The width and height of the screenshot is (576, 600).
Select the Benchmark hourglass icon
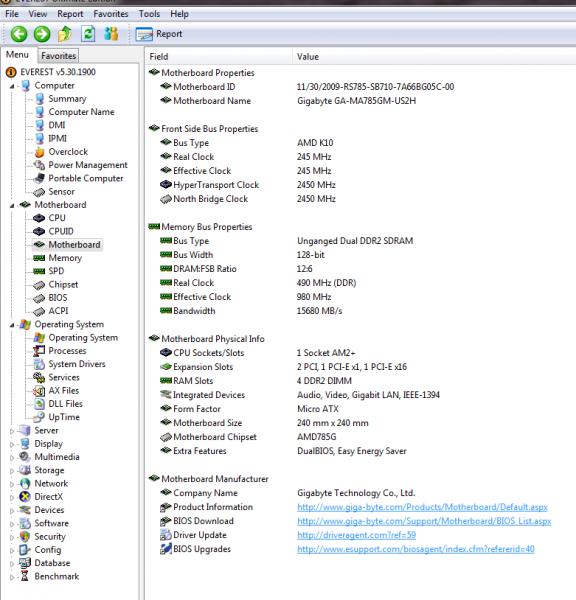point(25,576)
